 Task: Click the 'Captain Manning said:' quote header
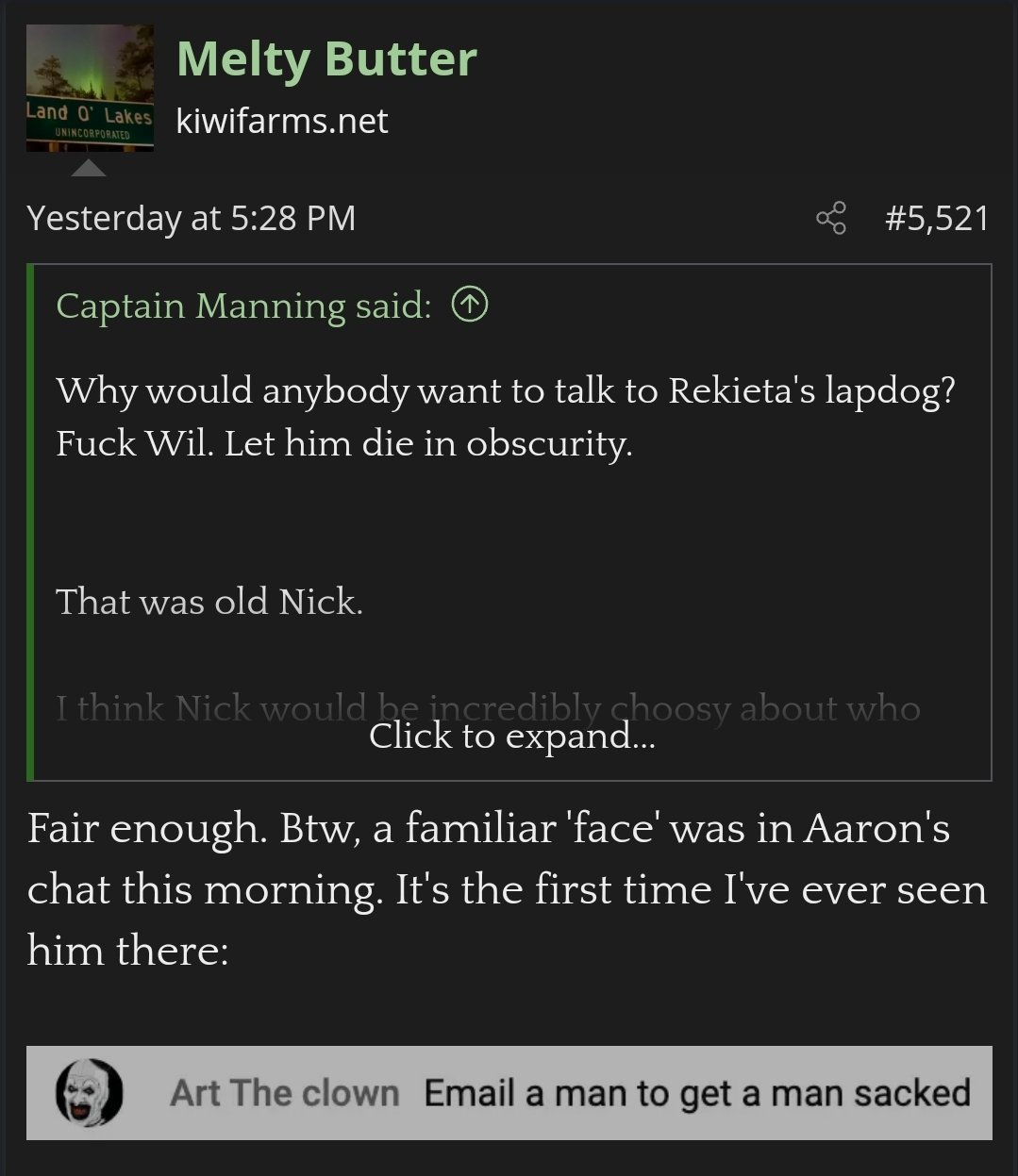(x=243, y=306)
